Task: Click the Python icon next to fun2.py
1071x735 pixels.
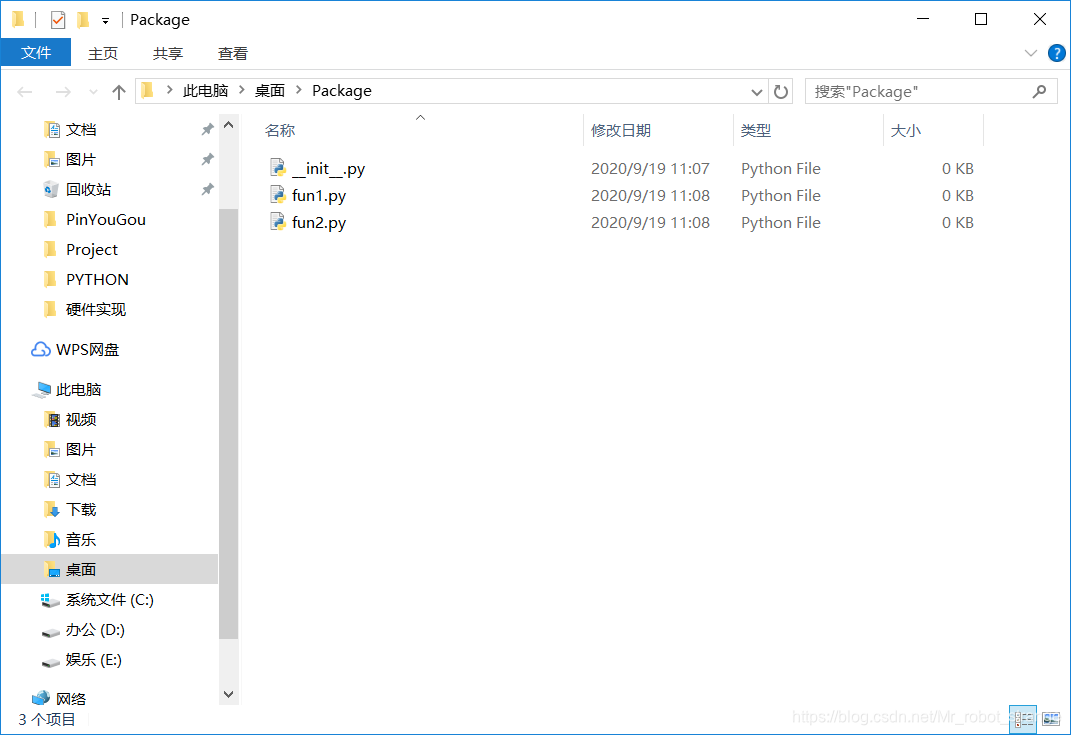Action: pos(277,222)
